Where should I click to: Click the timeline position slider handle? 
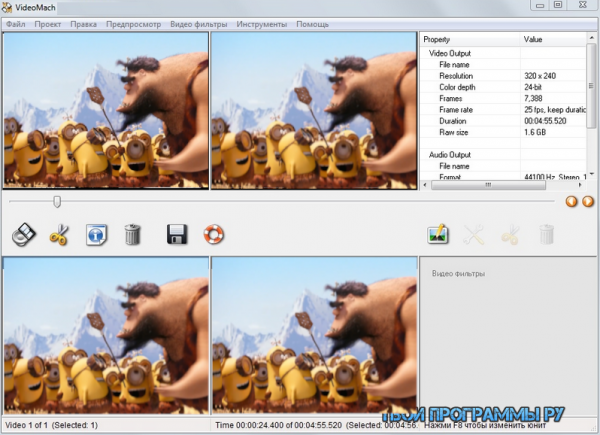[x=57, y=202]
